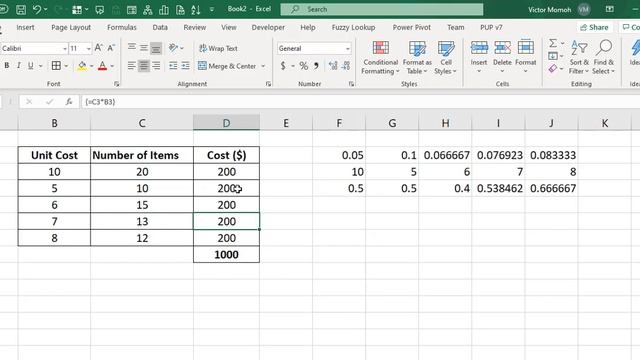
Task: Increase indent icon in Alignment group
Action: (x=185, y=66)
